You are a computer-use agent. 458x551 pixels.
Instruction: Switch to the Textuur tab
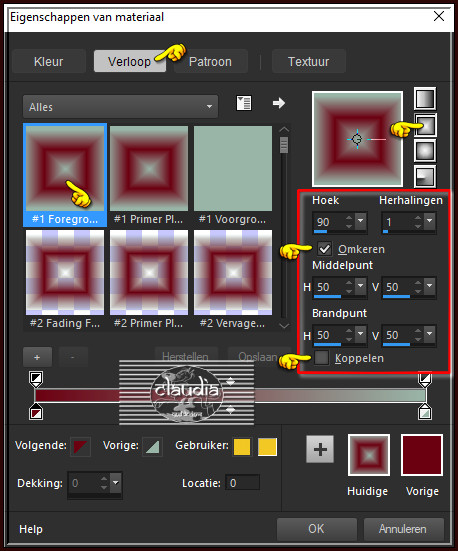point(309,61)
